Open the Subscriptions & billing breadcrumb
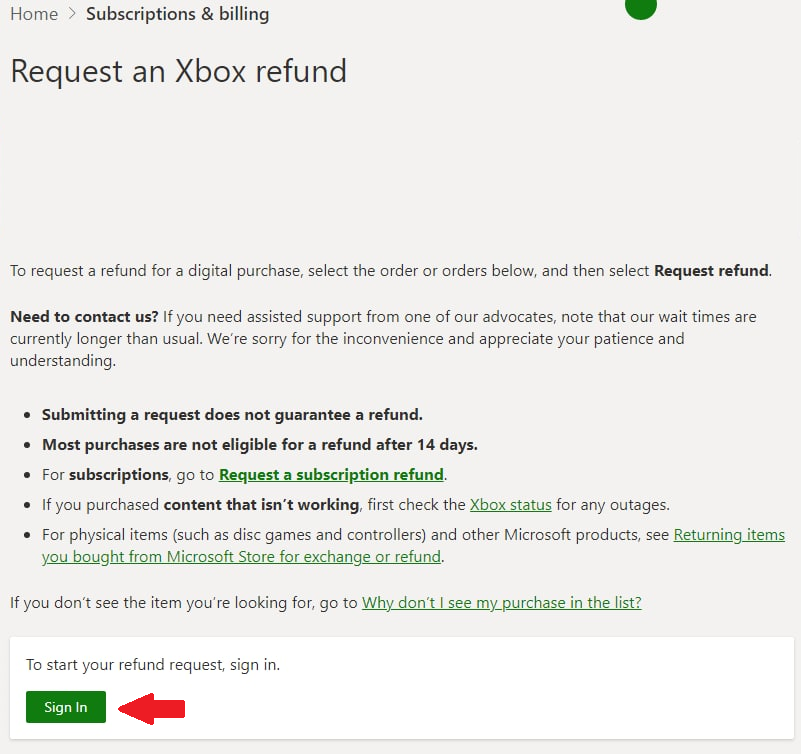Screen dimensions: 801x754 177,13
